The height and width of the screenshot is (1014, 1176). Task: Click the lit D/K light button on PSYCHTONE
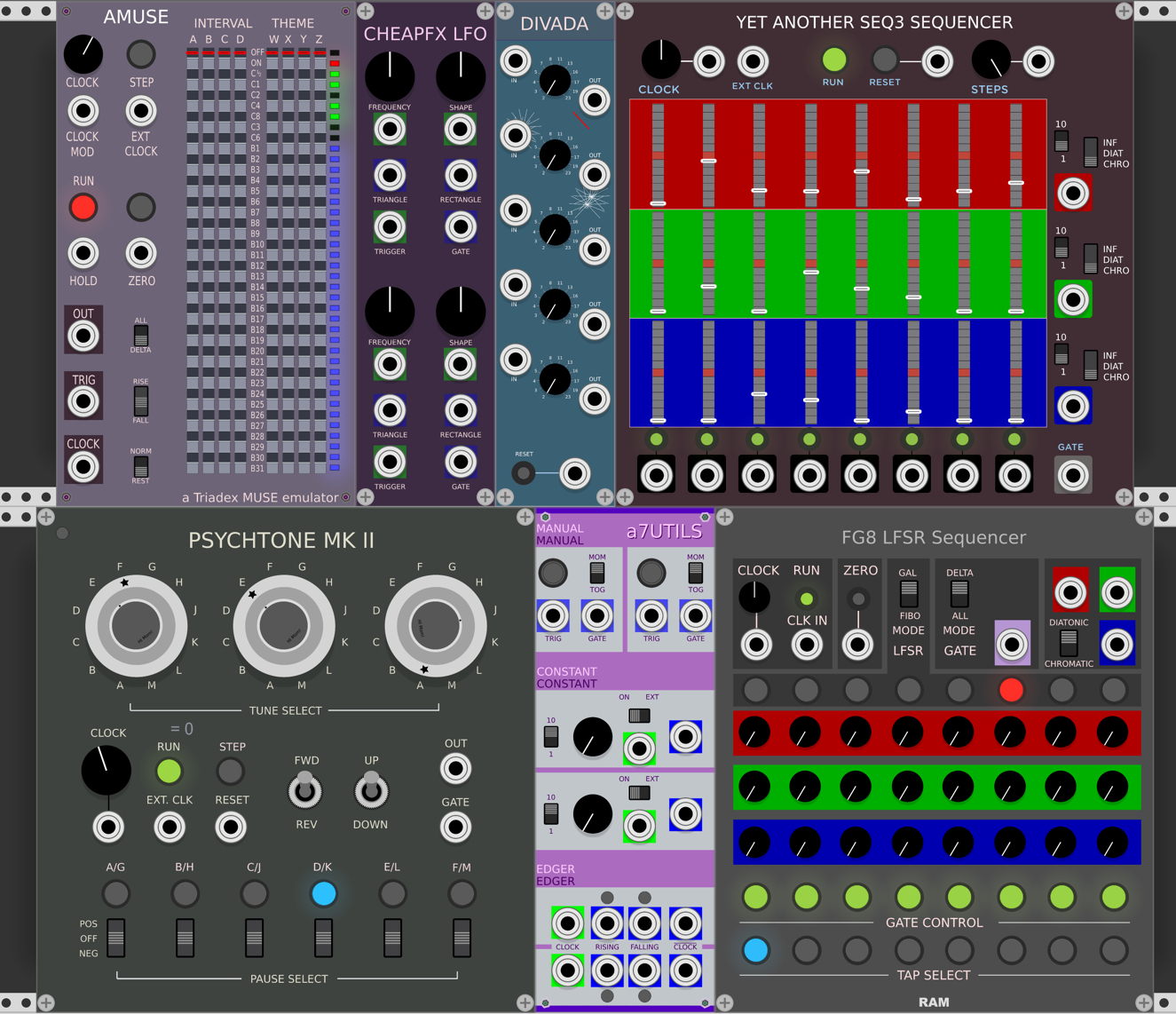(323, 893)
